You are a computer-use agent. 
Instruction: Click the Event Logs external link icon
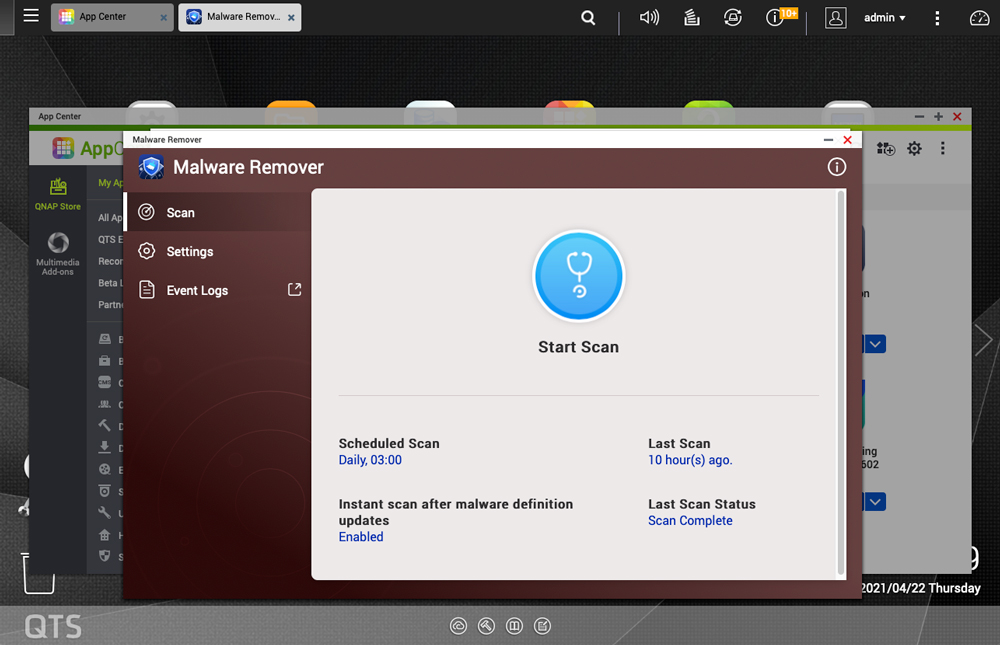pyautogui.click(x=294, y=290)
